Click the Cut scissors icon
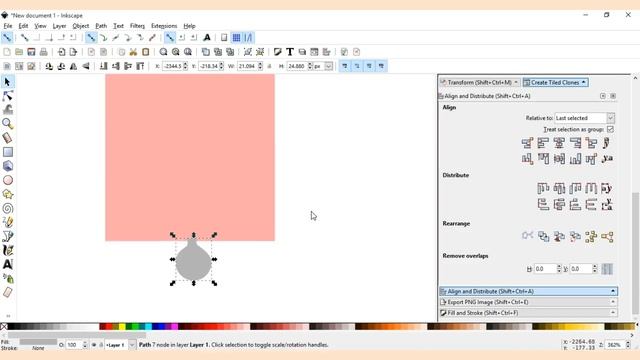Image resolution: width=640 pixels, height=360 pixels. coord(133,52)
